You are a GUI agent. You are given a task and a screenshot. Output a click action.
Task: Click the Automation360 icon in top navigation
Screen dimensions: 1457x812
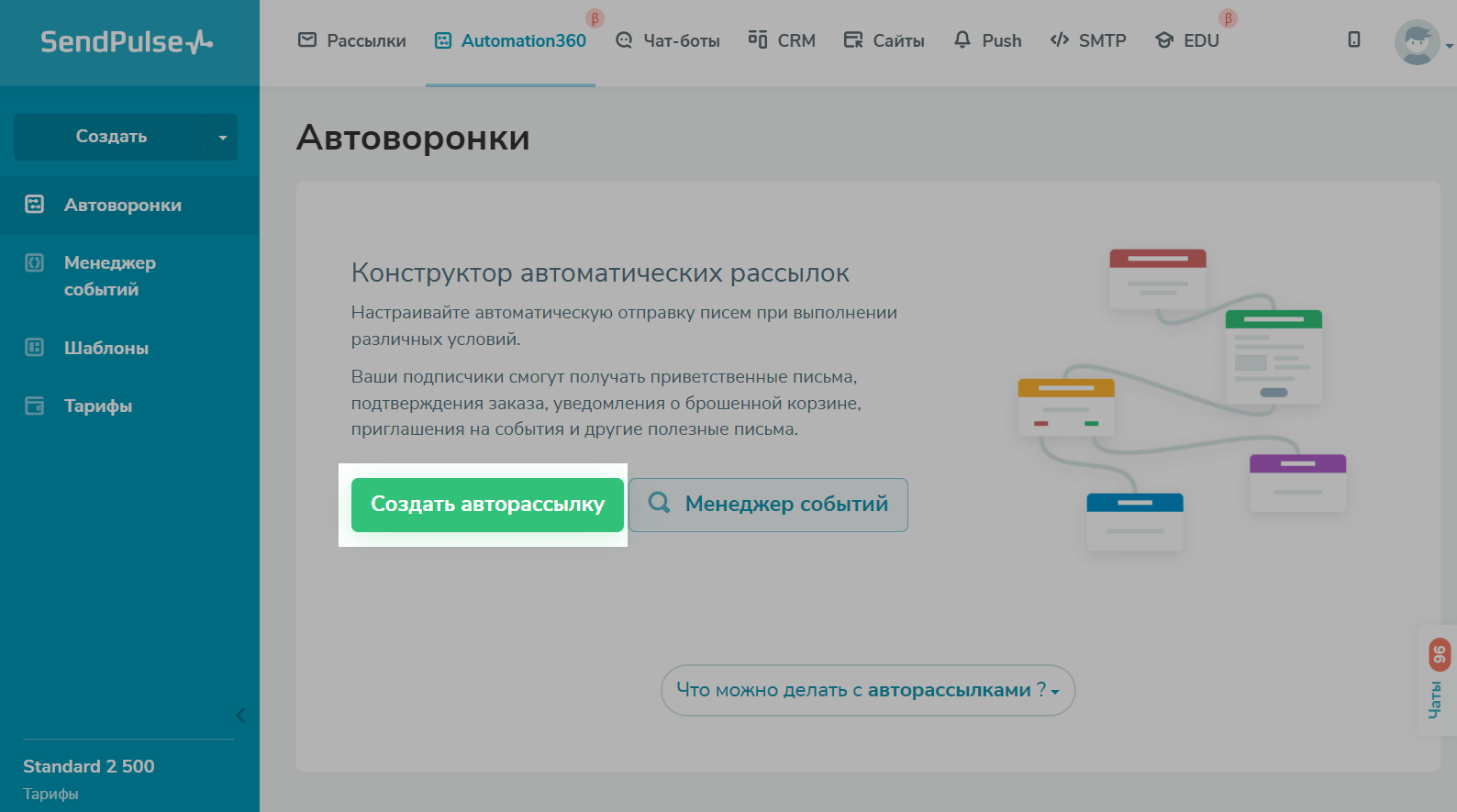pos(443,40)
